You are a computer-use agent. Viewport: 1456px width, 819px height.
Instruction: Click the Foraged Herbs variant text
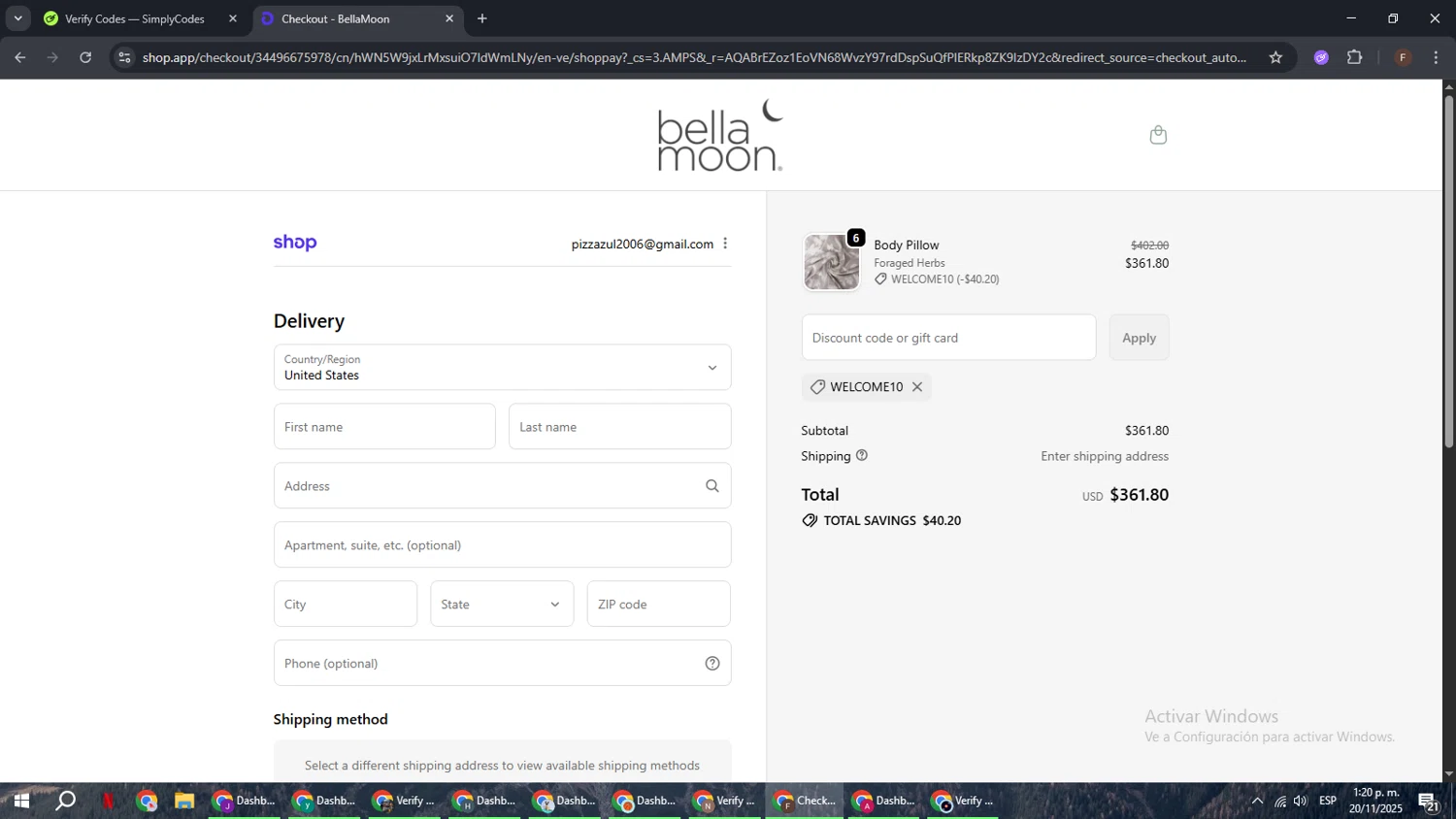909,263
